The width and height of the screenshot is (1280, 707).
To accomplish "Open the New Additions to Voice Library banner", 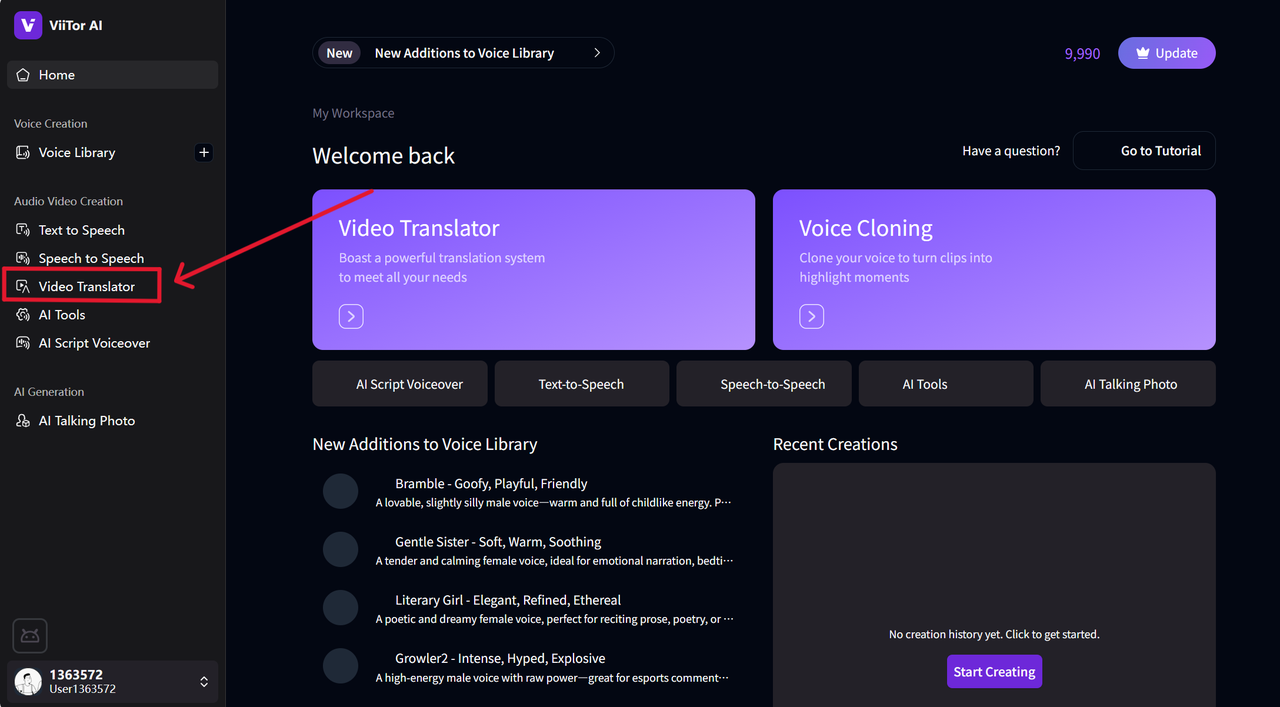I will pos(463,53).
